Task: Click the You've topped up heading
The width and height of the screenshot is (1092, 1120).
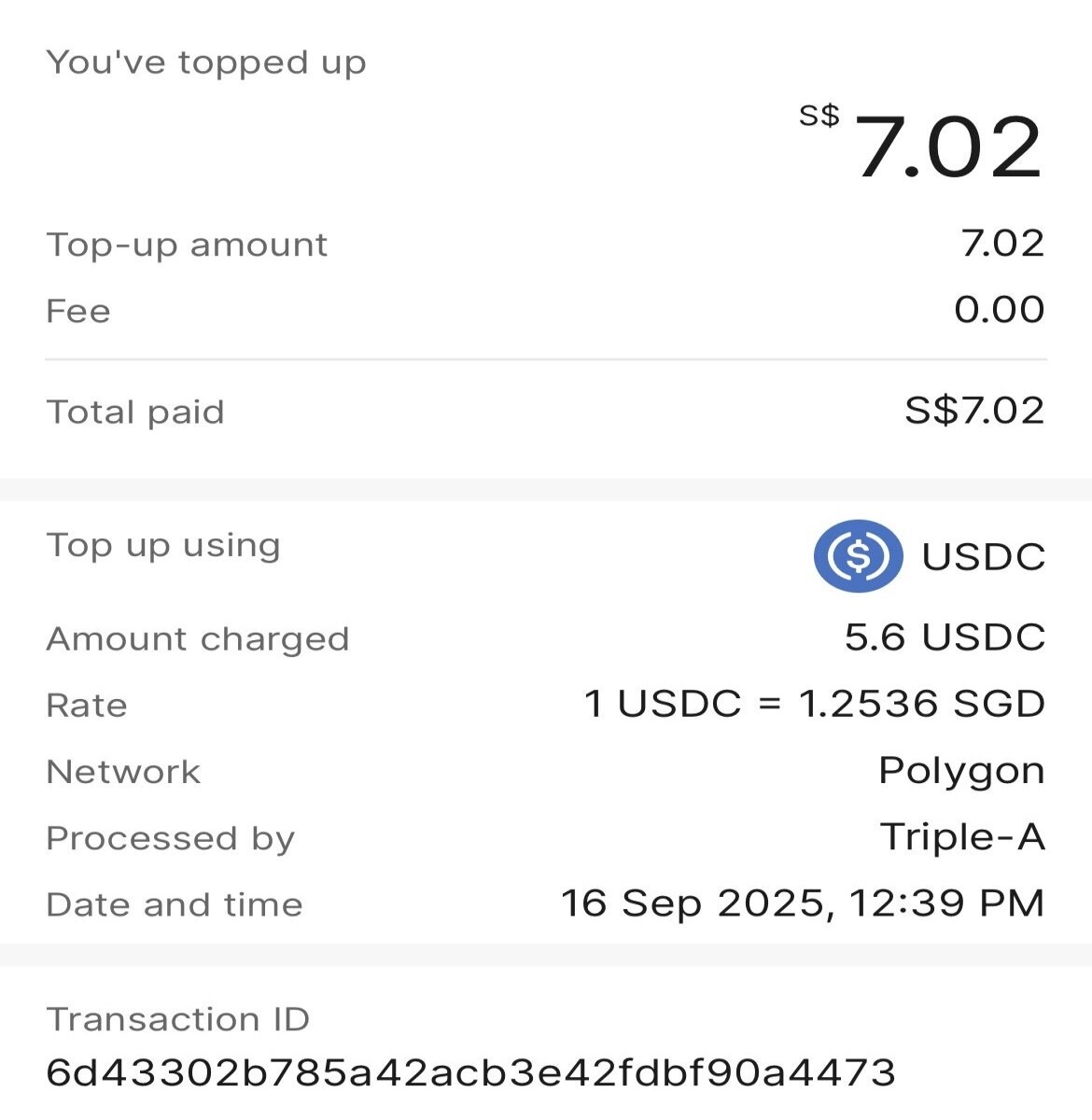Action: pyautogui.click(x=206, y=63)
